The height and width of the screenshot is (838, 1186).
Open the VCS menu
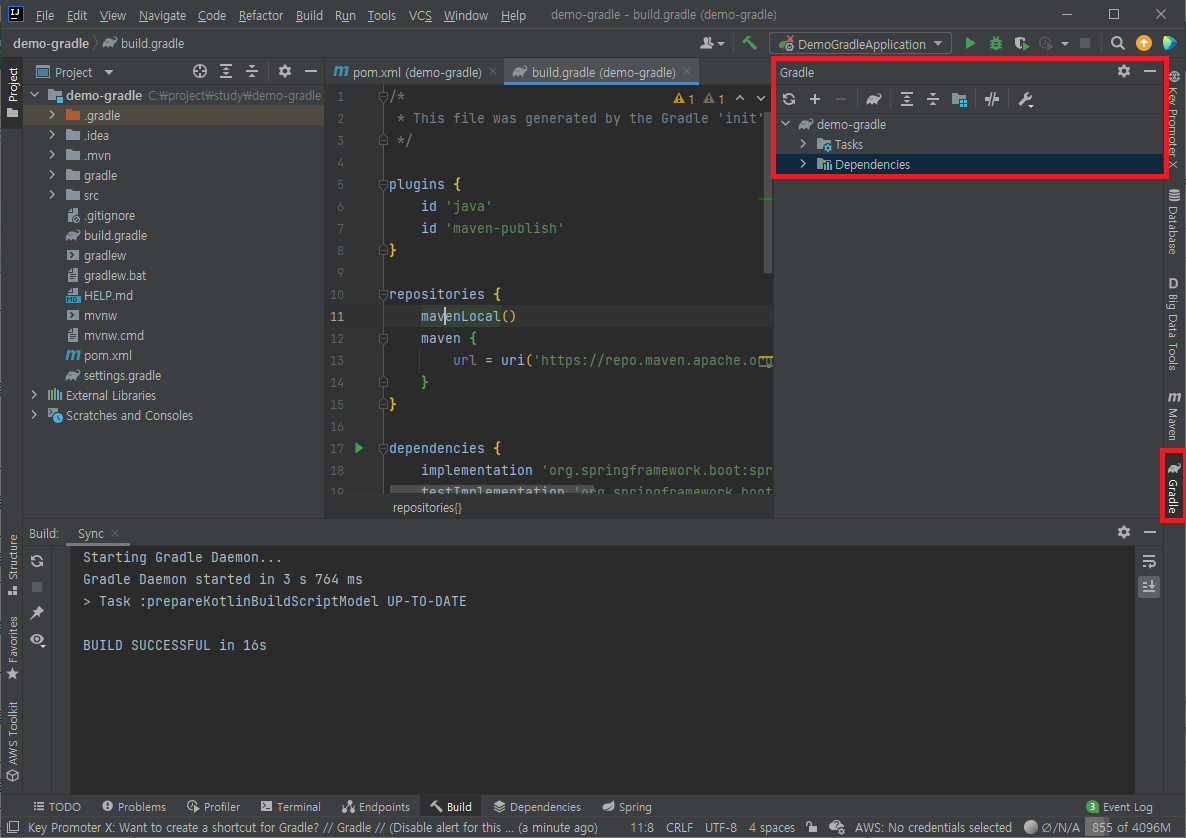click(420, 15)
